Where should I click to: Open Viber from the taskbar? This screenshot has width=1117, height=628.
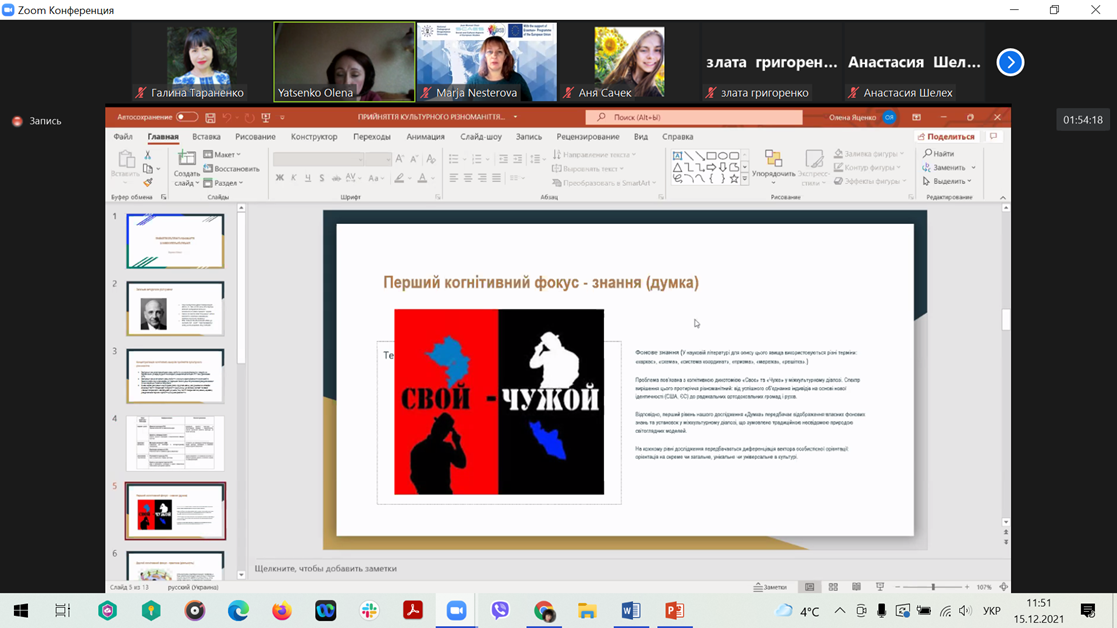[x=500, y=610]
